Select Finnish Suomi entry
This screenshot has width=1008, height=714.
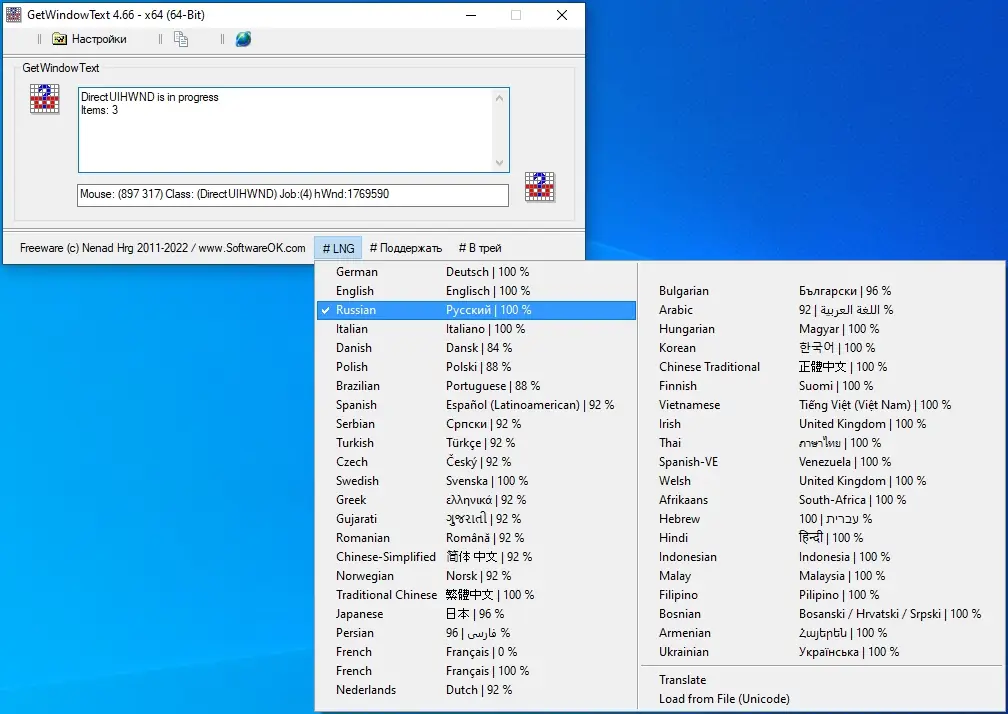(x=821, y=386)
